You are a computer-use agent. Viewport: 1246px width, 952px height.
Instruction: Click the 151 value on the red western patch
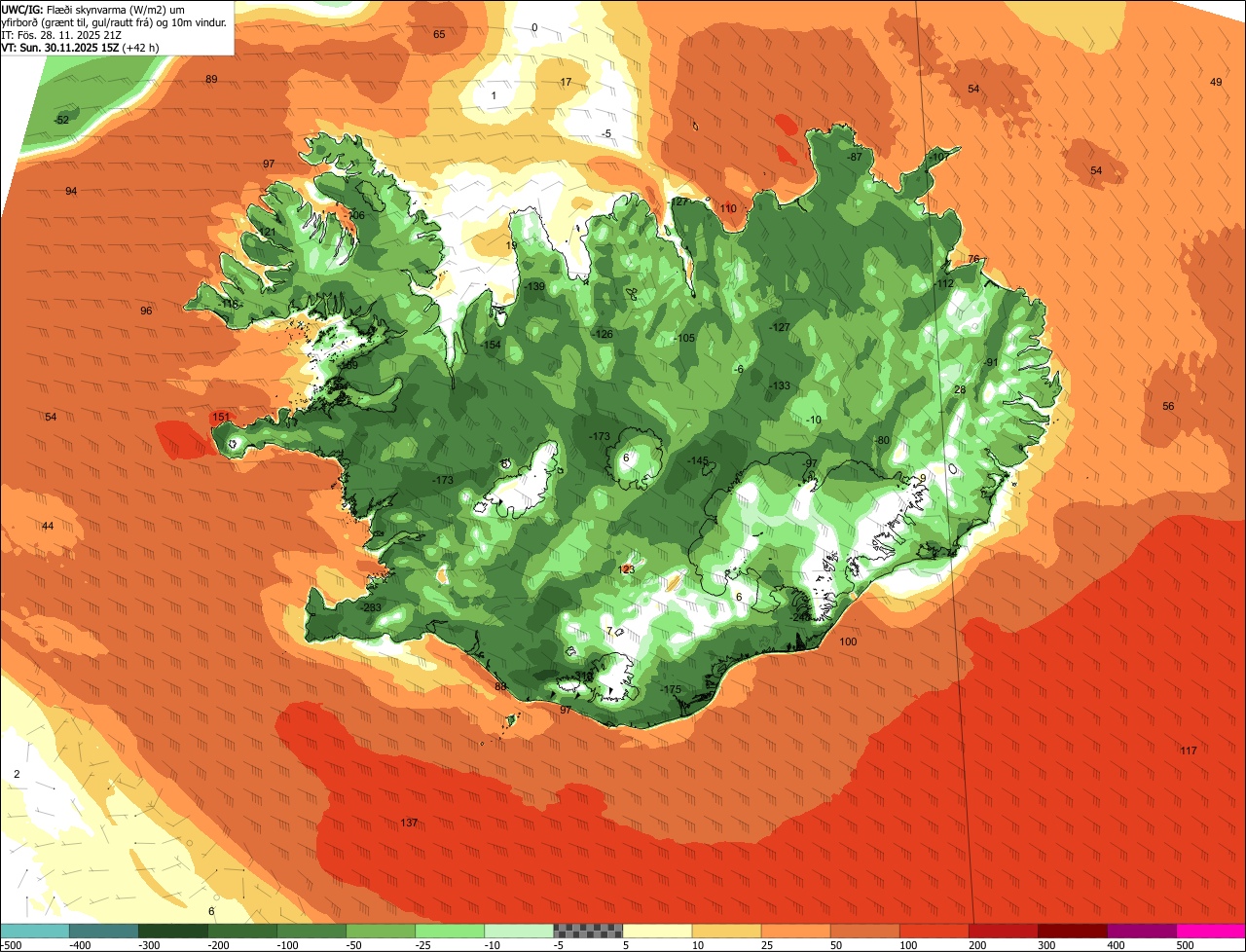221,417
